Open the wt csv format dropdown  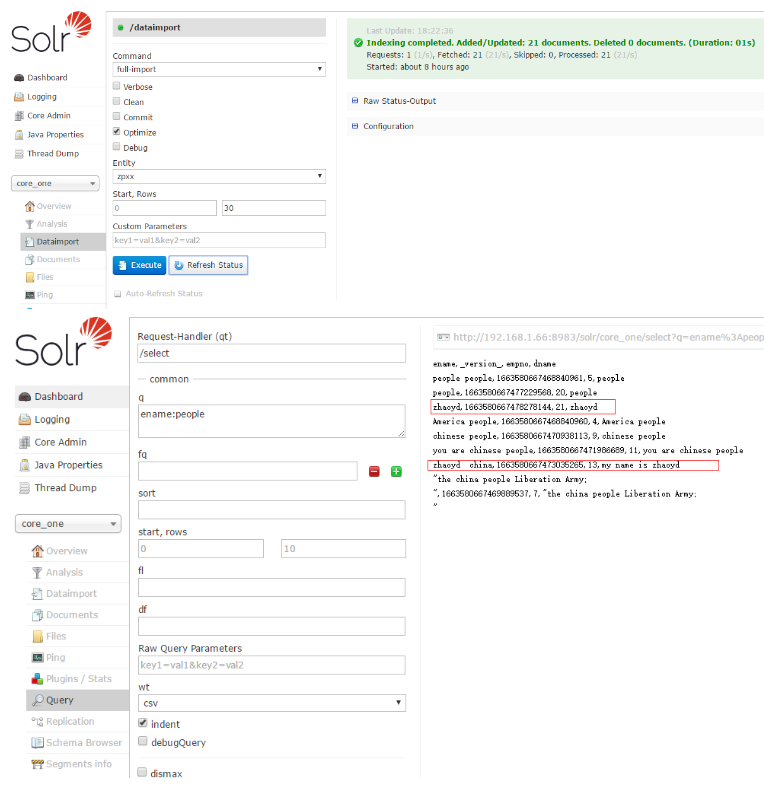272,703
